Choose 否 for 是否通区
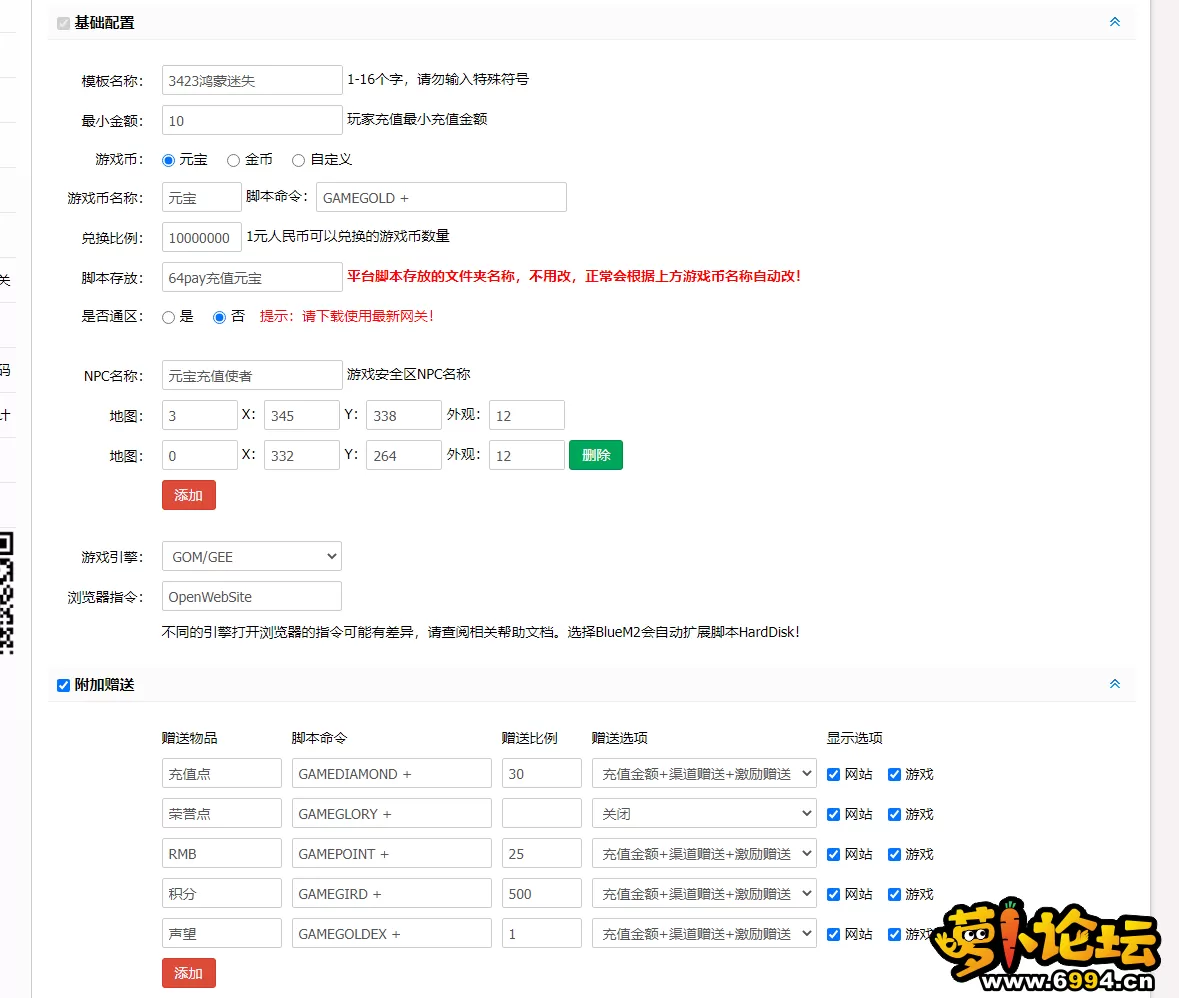The height and width of the screenshot is (998, 1179). click(219, 317)
